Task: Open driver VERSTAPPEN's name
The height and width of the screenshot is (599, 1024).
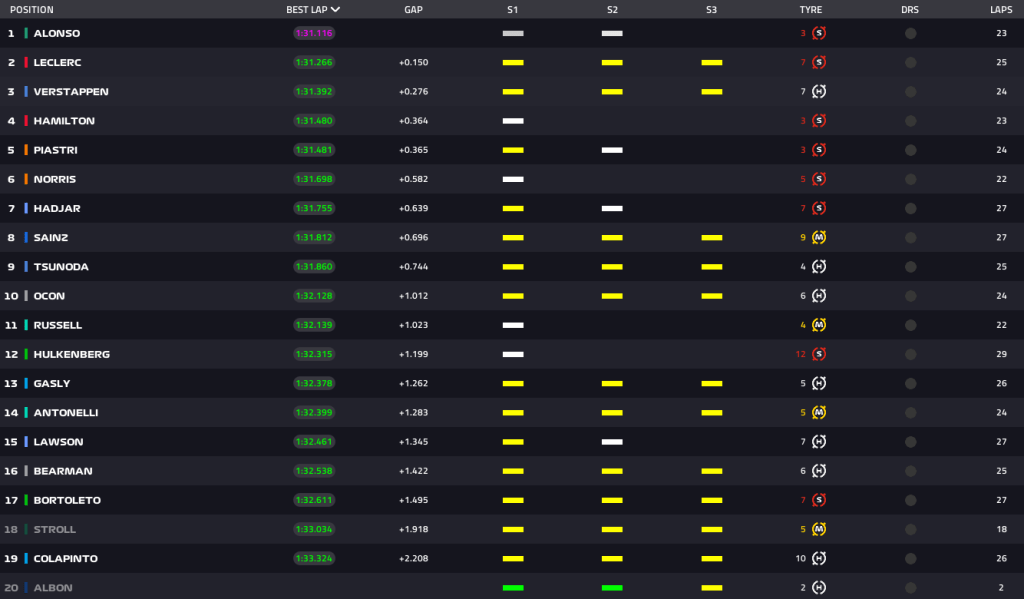Action: 71,91
